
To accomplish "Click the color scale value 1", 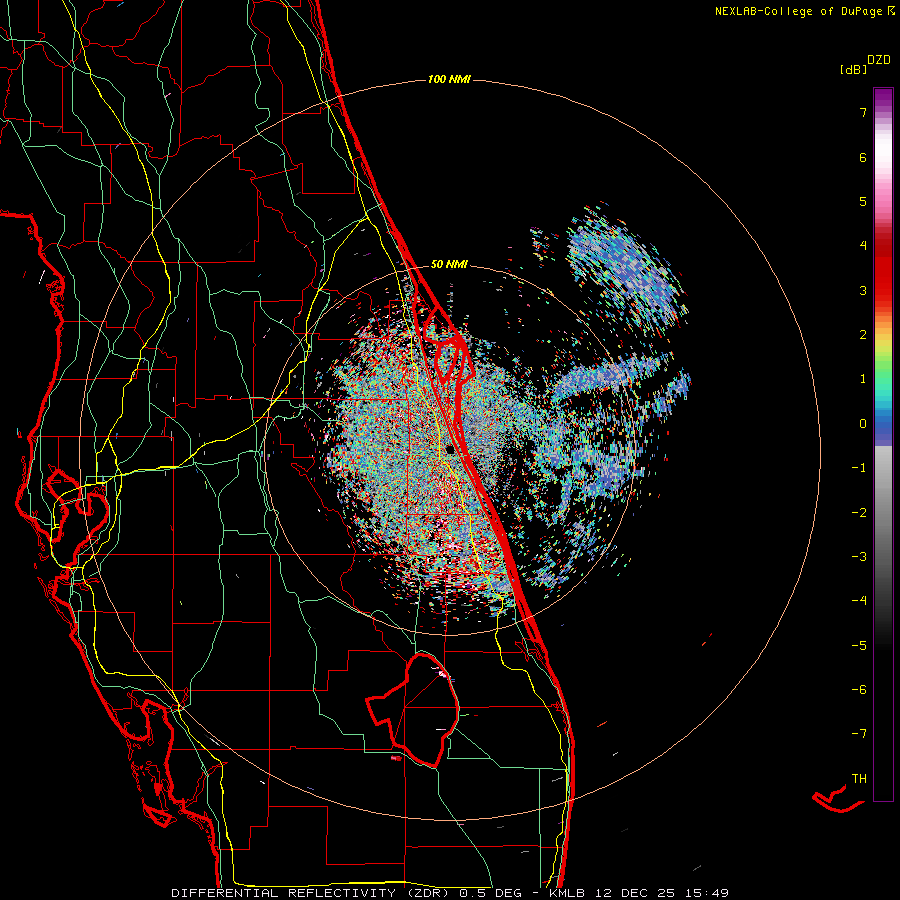I will 863,379.
